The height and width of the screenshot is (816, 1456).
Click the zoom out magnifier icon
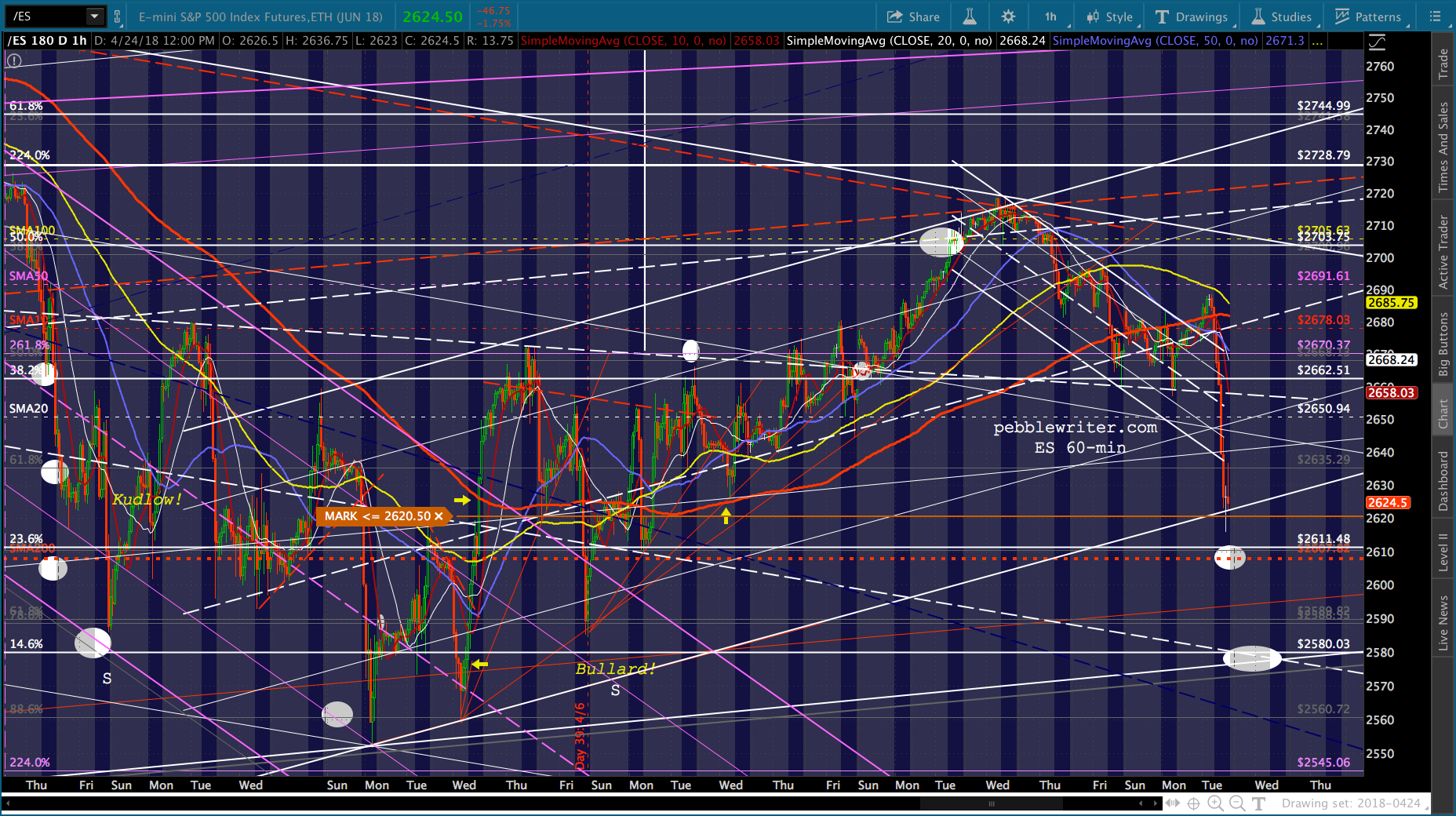tap(1237, 803)
